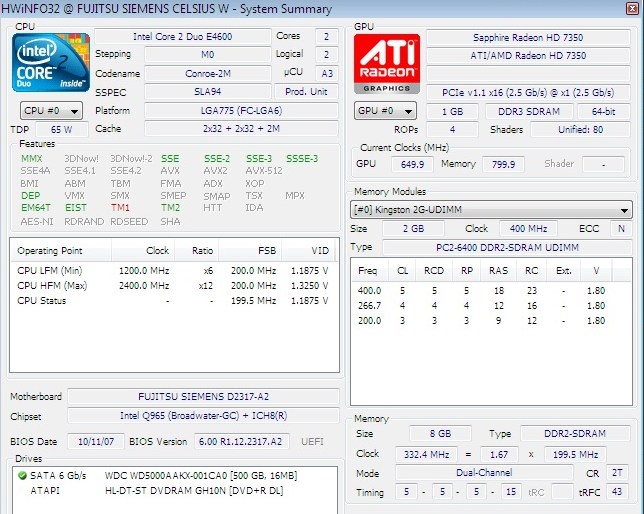Screen dimensions: 644x514
Task: Click the memory clock 332.4 MHz field
Action: tap(426, 454)
